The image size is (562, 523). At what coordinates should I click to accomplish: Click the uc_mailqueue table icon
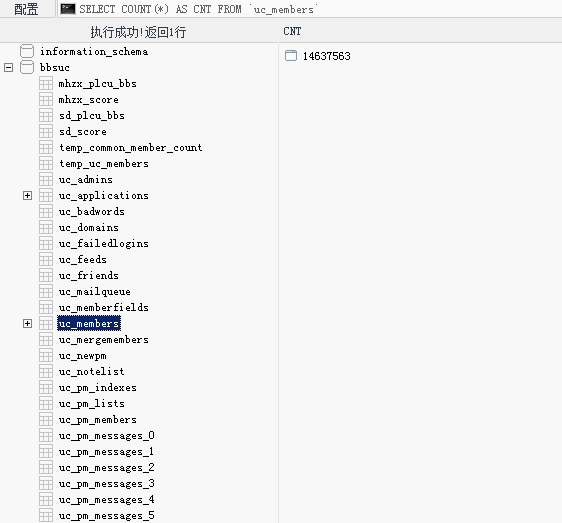click(46, 291)
